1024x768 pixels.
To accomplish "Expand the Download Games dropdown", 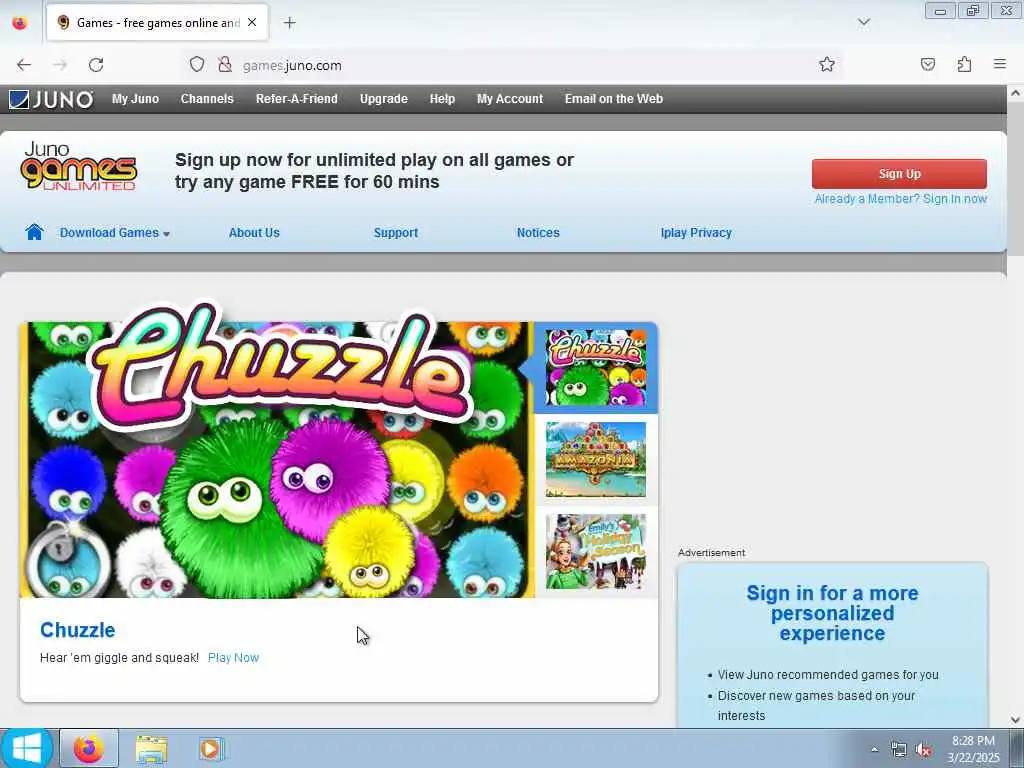I will pos(115,232).
